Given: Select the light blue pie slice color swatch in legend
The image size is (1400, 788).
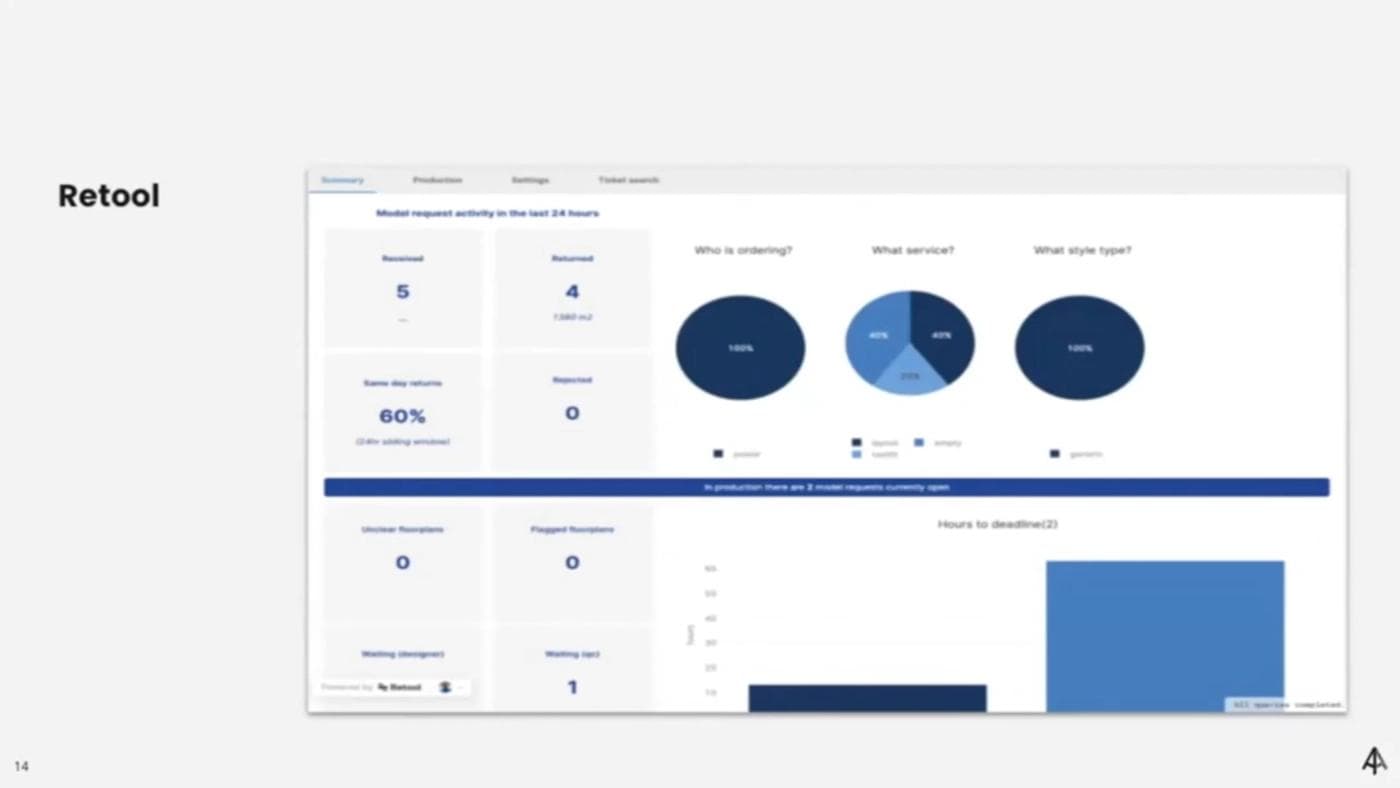Looking at the screenshot, I should [x=856, y=452].
